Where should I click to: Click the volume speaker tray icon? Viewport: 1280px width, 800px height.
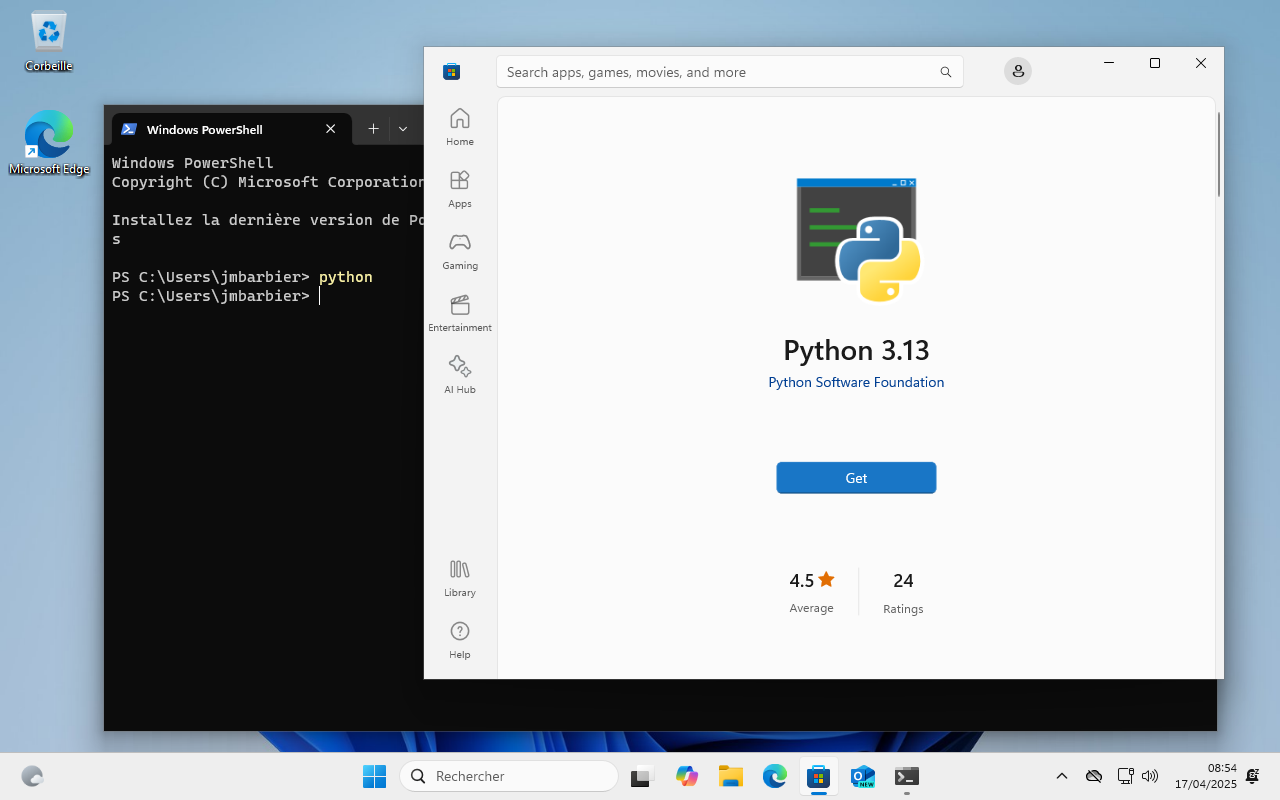(1149, 776)
